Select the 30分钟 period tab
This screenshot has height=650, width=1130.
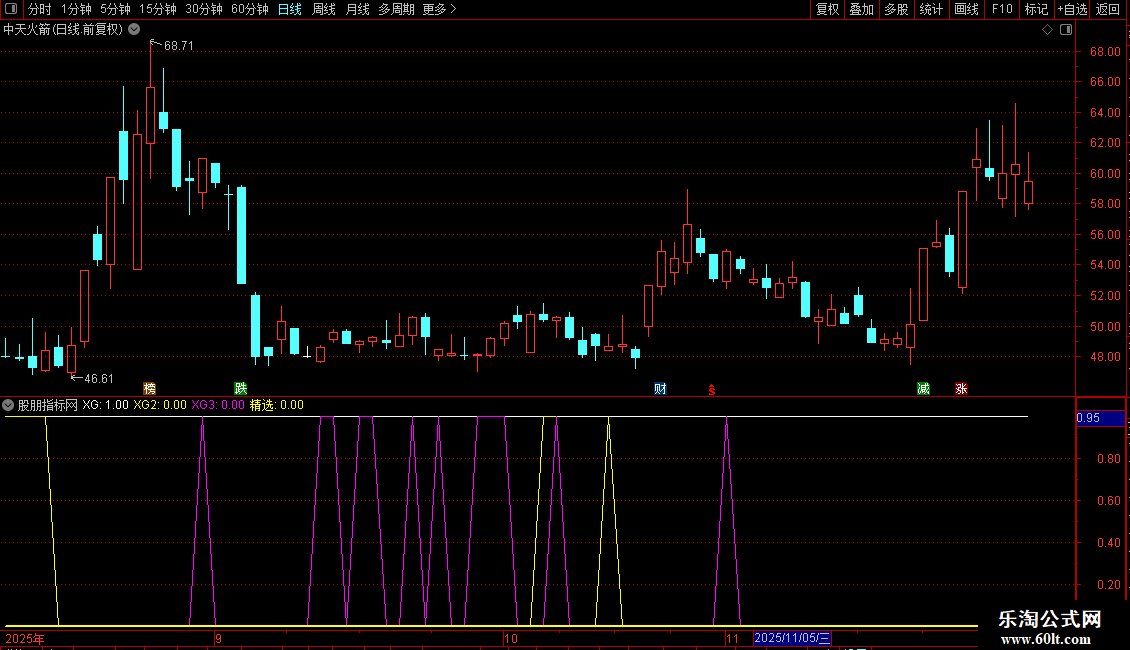click(x=204, y=9)
